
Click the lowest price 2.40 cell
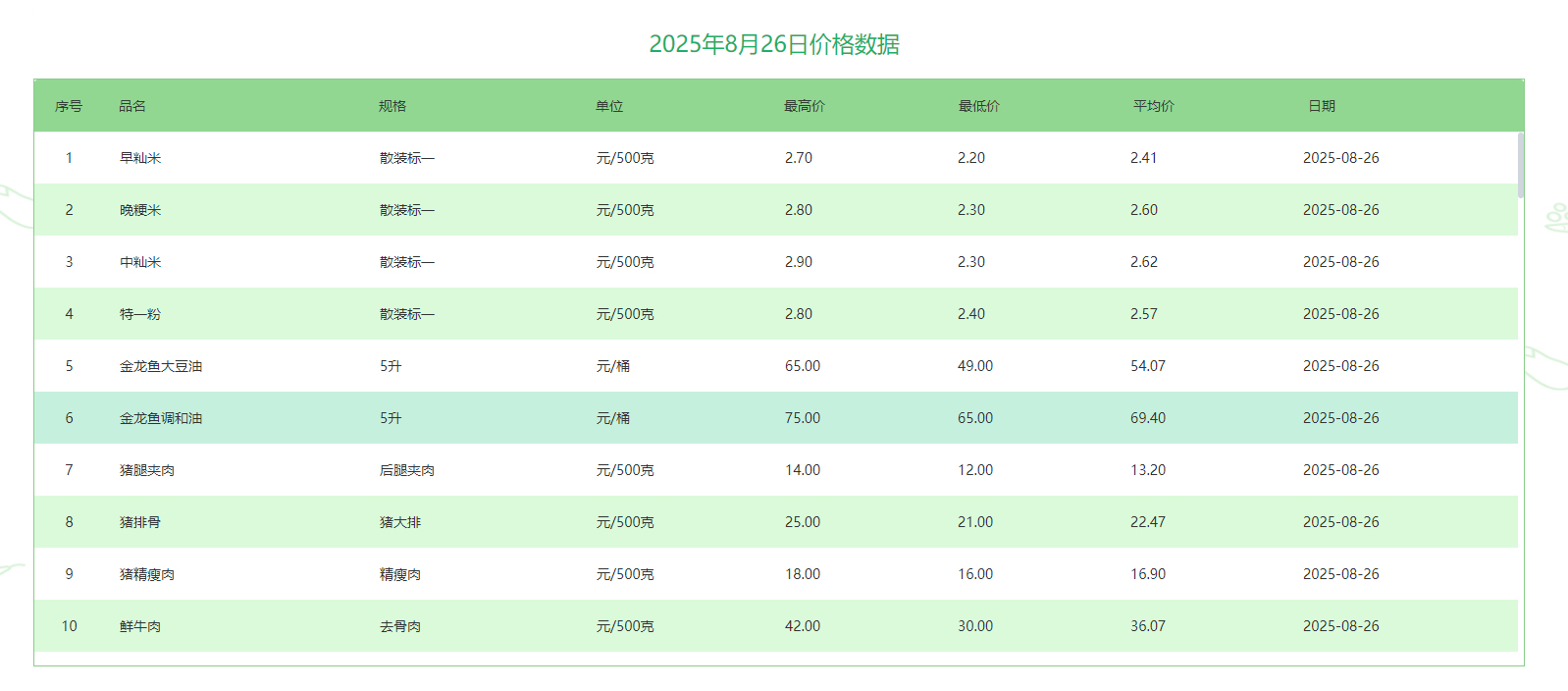(971, 314)
